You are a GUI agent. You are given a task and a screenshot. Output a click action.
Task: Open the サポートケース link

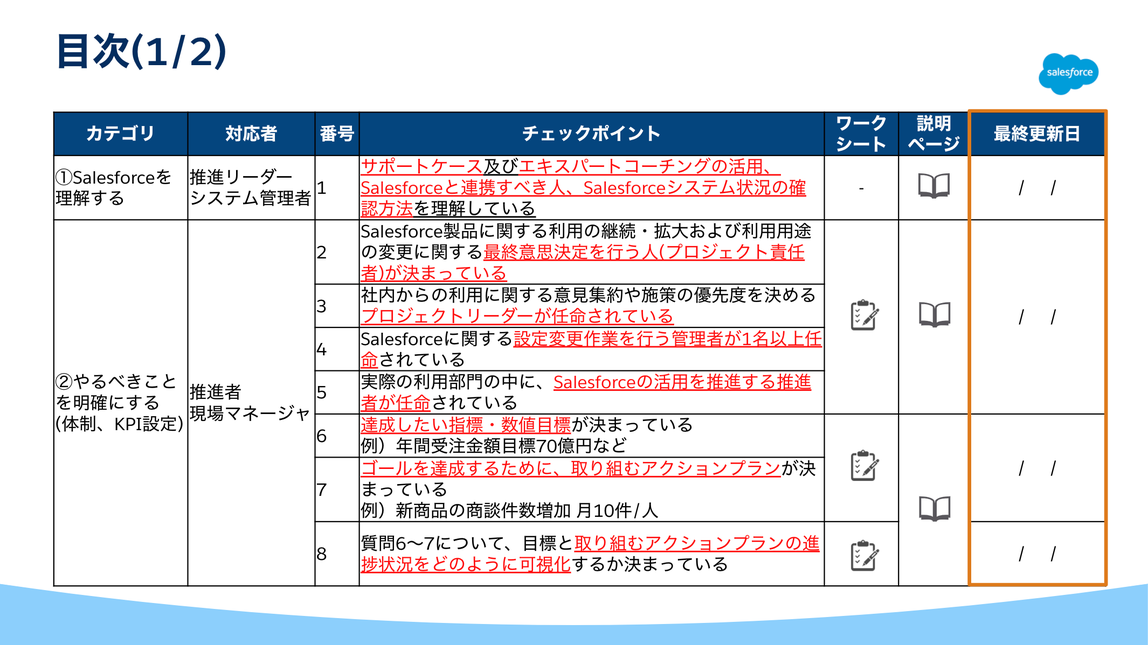(421, 166)
